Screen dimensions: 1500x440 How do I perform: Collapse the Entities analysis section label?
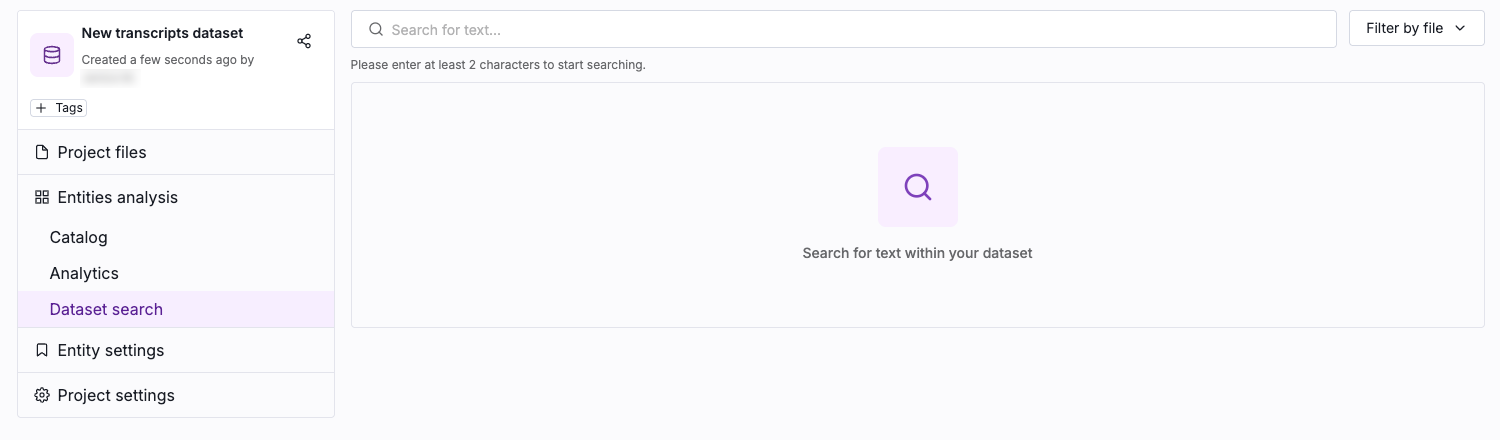(117, 197)
